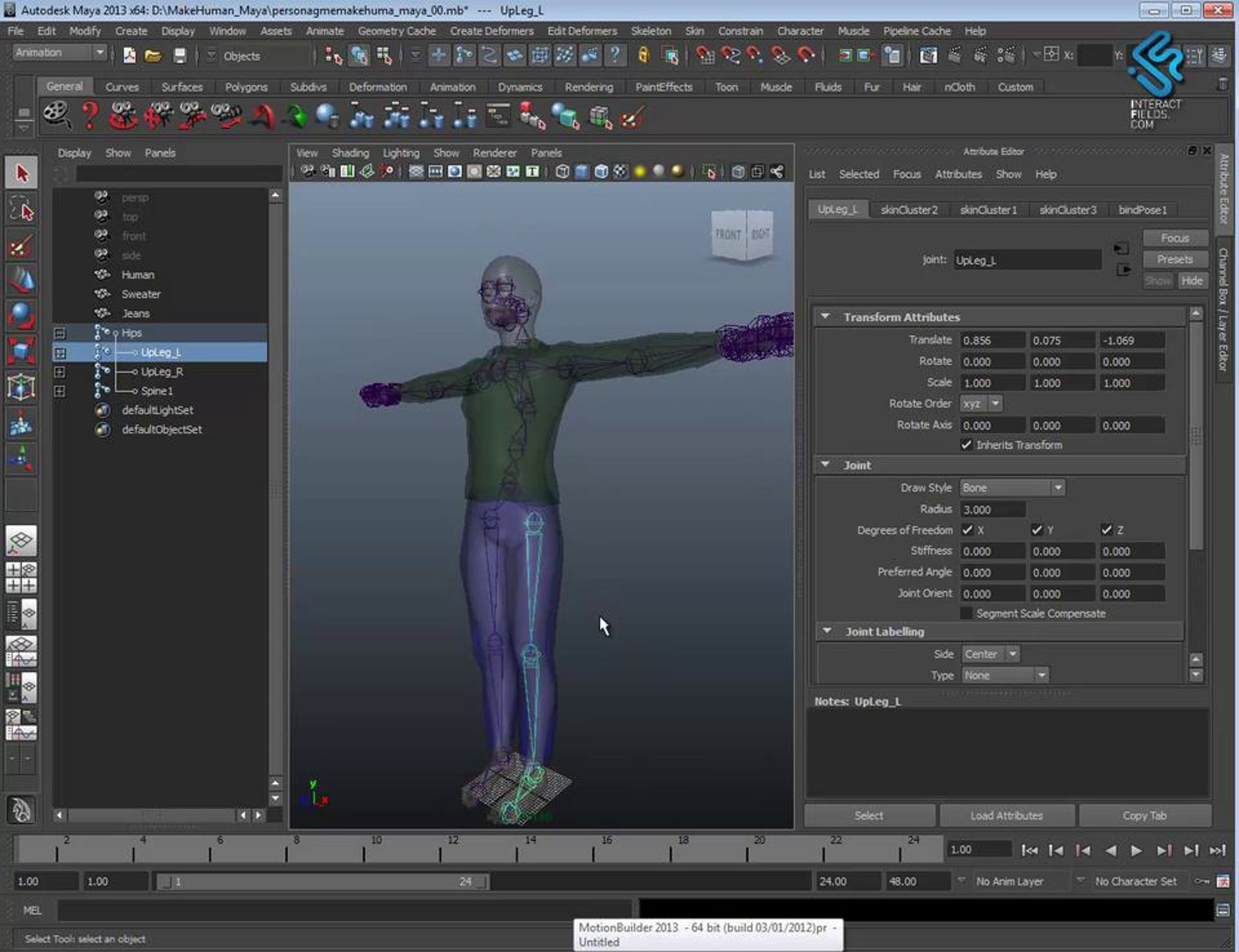Expand the Spine1 joint in outliner
Image resolution: width=1239 pixels, height=952 pixels.
coord(59,391)
